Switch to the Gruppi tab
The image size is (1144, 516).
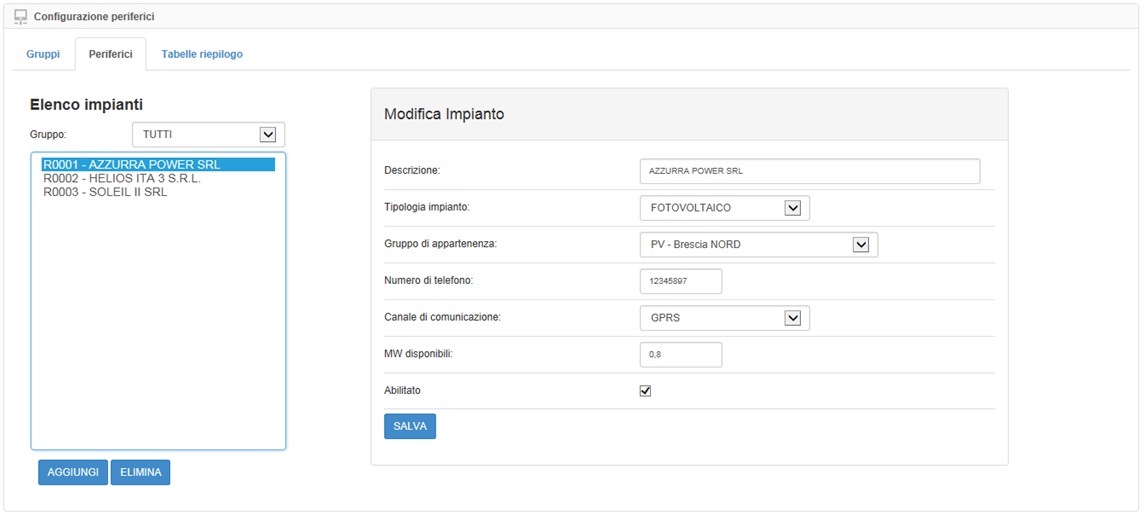[x=43, y=54]
